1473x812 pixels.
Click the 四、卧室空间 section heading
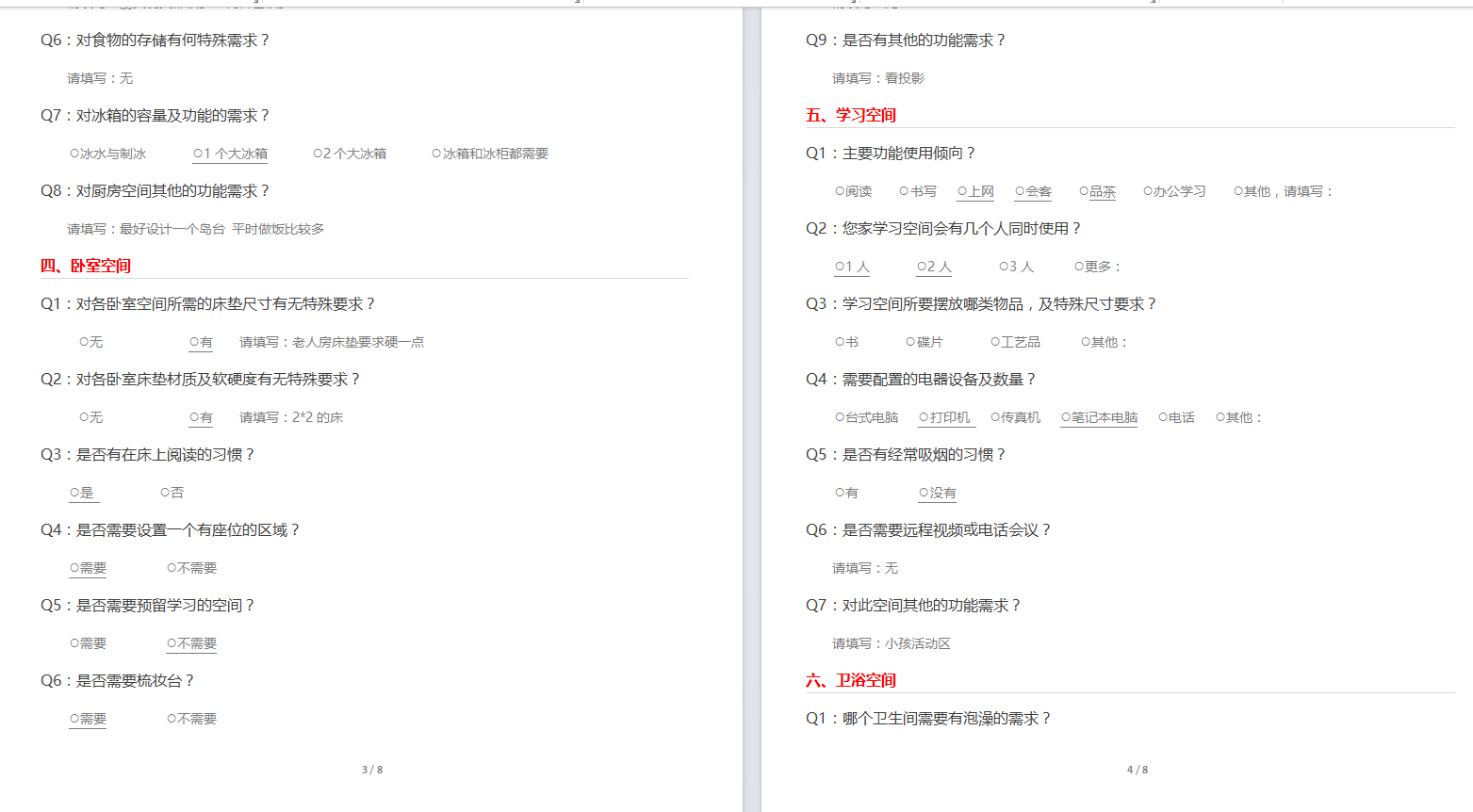coord(86,266)
